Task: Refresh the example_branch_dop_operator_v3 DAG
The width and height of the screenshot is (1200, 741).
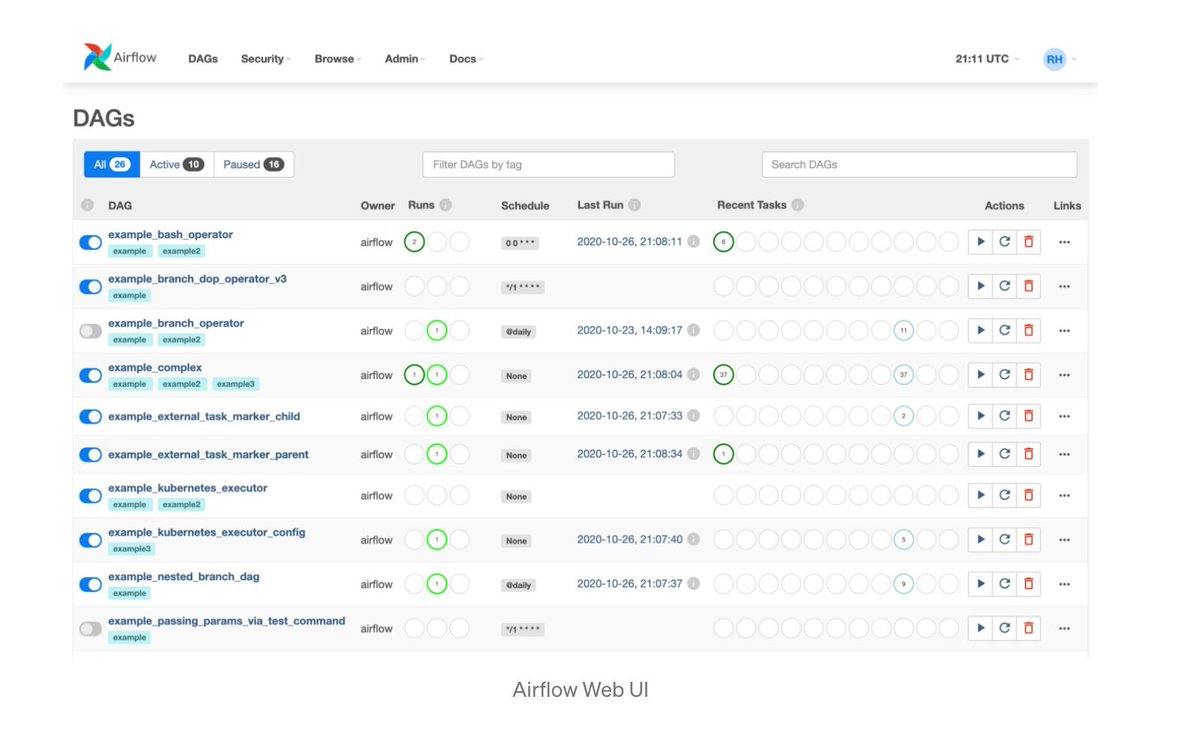Action: coord(1004,286)
